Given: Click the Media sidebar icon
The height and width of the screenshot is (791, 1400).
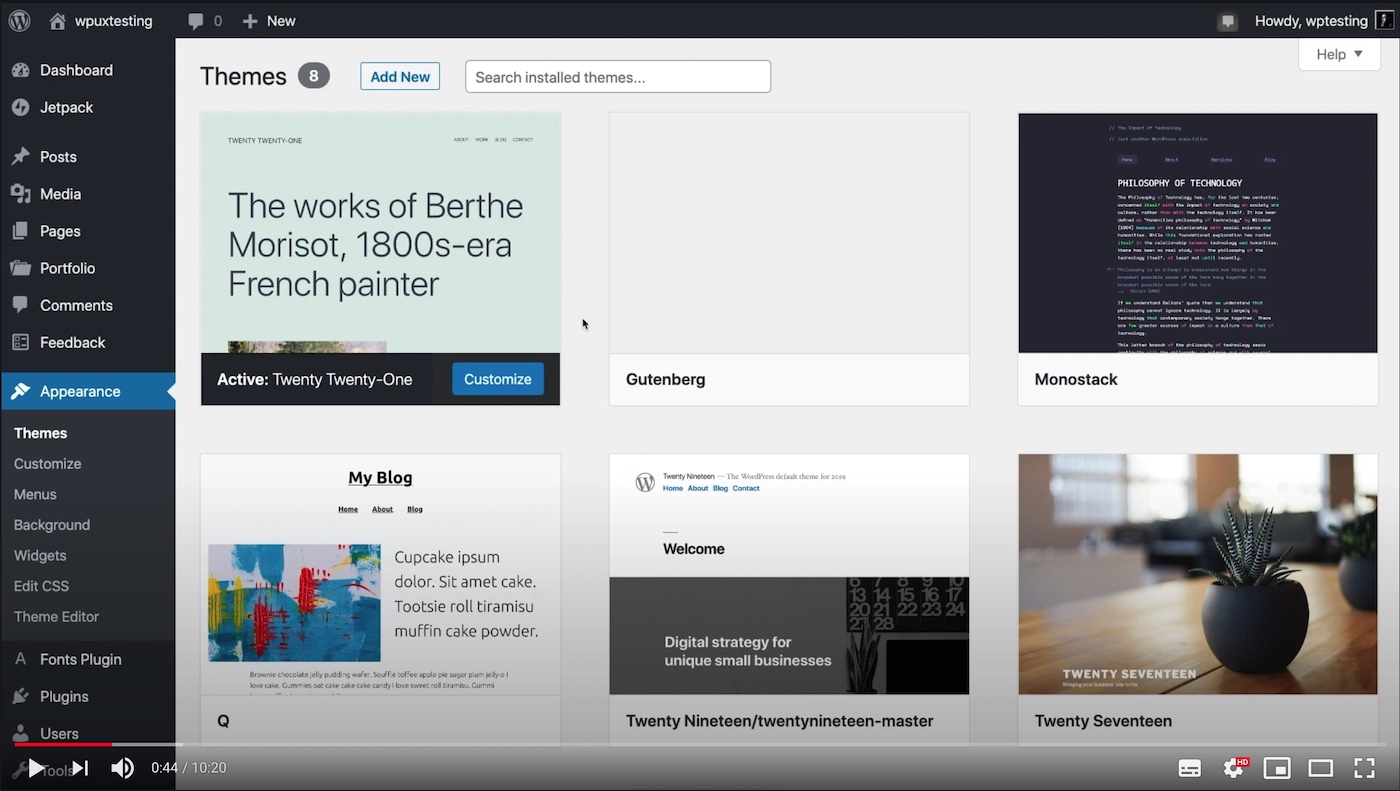Looking at the screenshot, I should click(x=20, y=194).
